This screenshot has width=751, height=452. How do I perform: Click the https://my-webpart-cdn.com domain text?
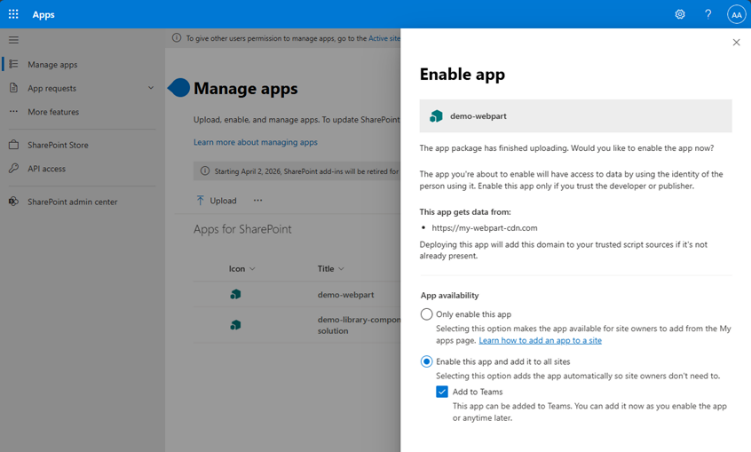[484, 228]
